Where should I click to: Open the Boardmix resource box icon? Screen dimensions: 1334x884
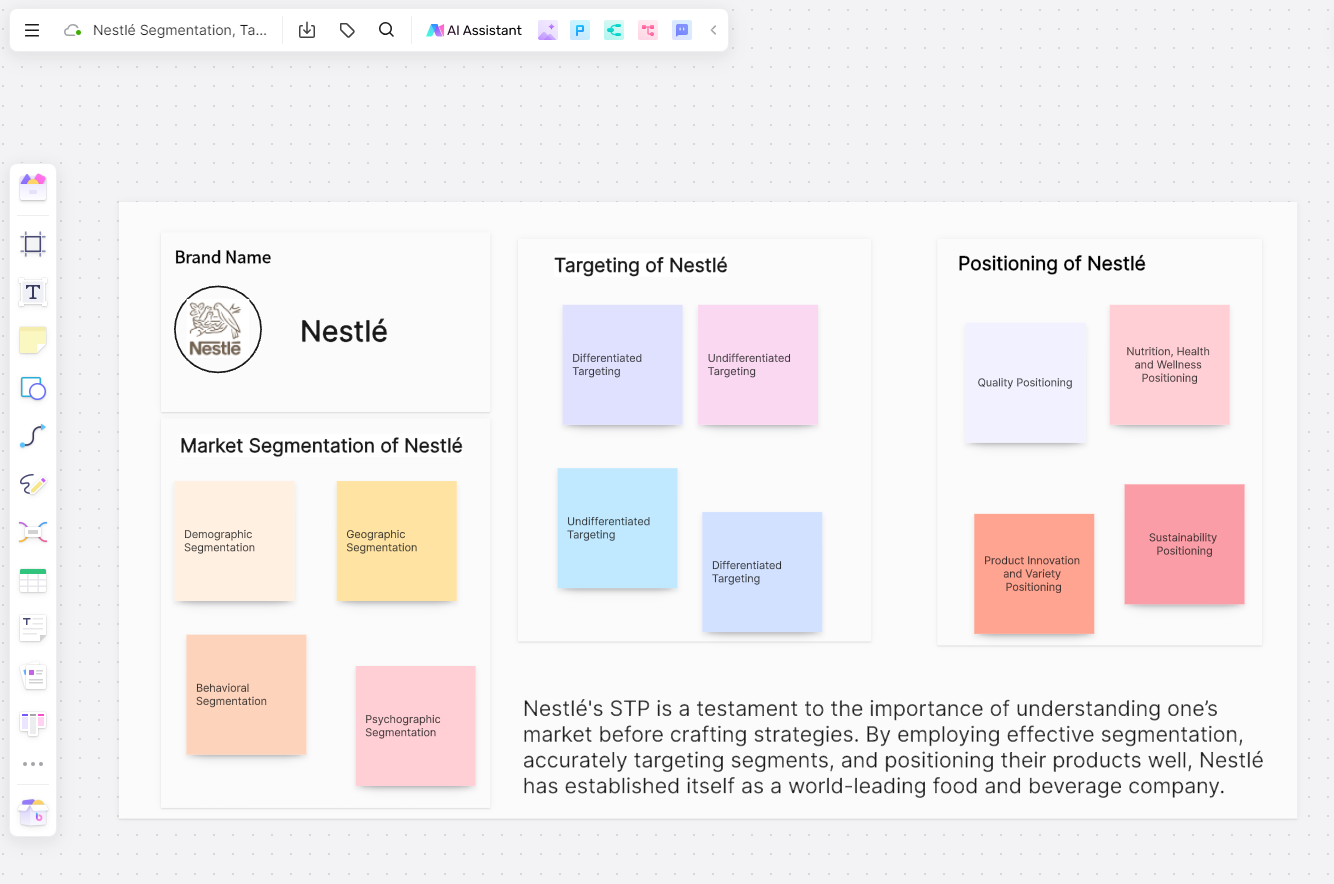[x=33, y=812]
